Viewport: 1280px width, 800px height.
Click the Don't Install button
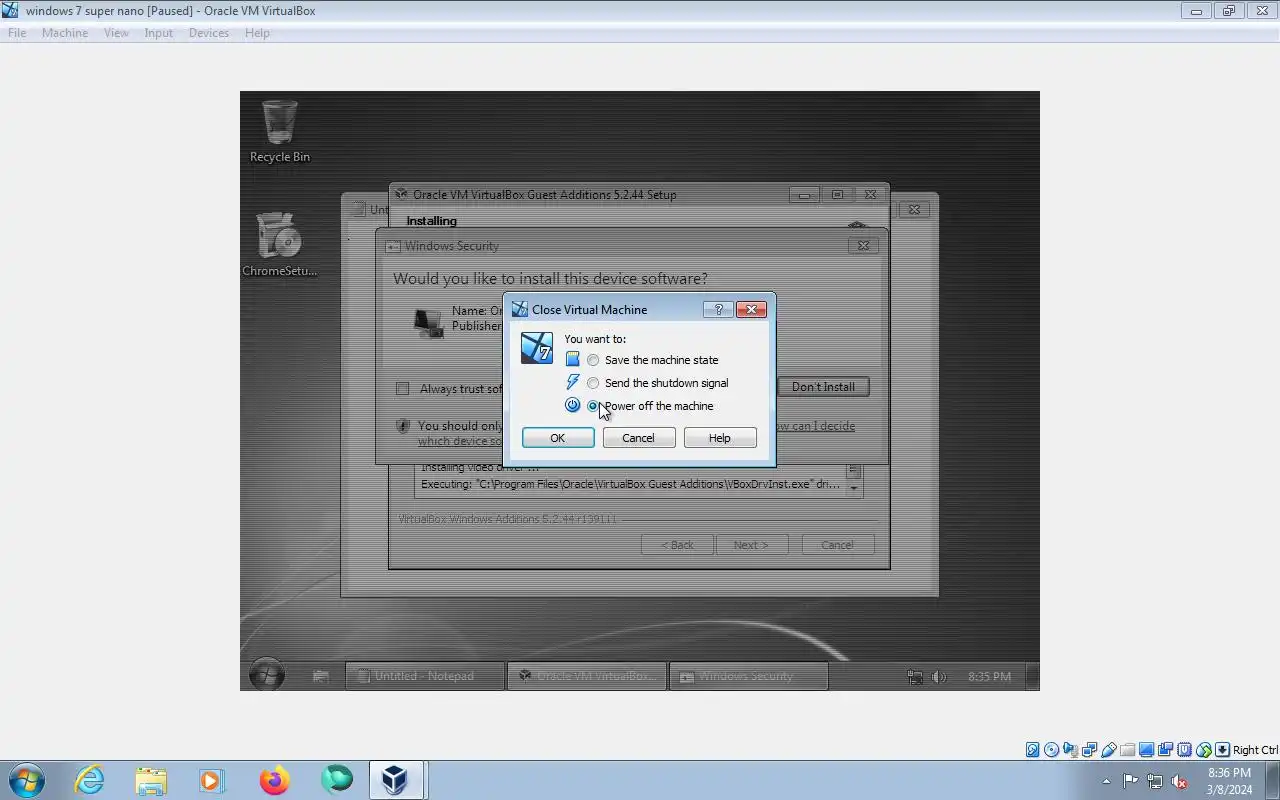coord(823,387)
